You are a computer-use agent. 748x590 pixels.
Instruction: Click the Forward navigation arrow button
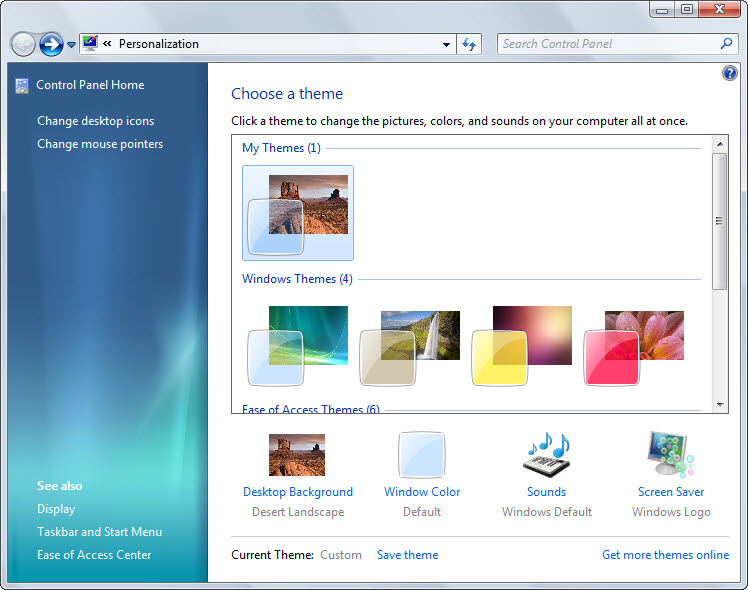click(x=51, y=44)
